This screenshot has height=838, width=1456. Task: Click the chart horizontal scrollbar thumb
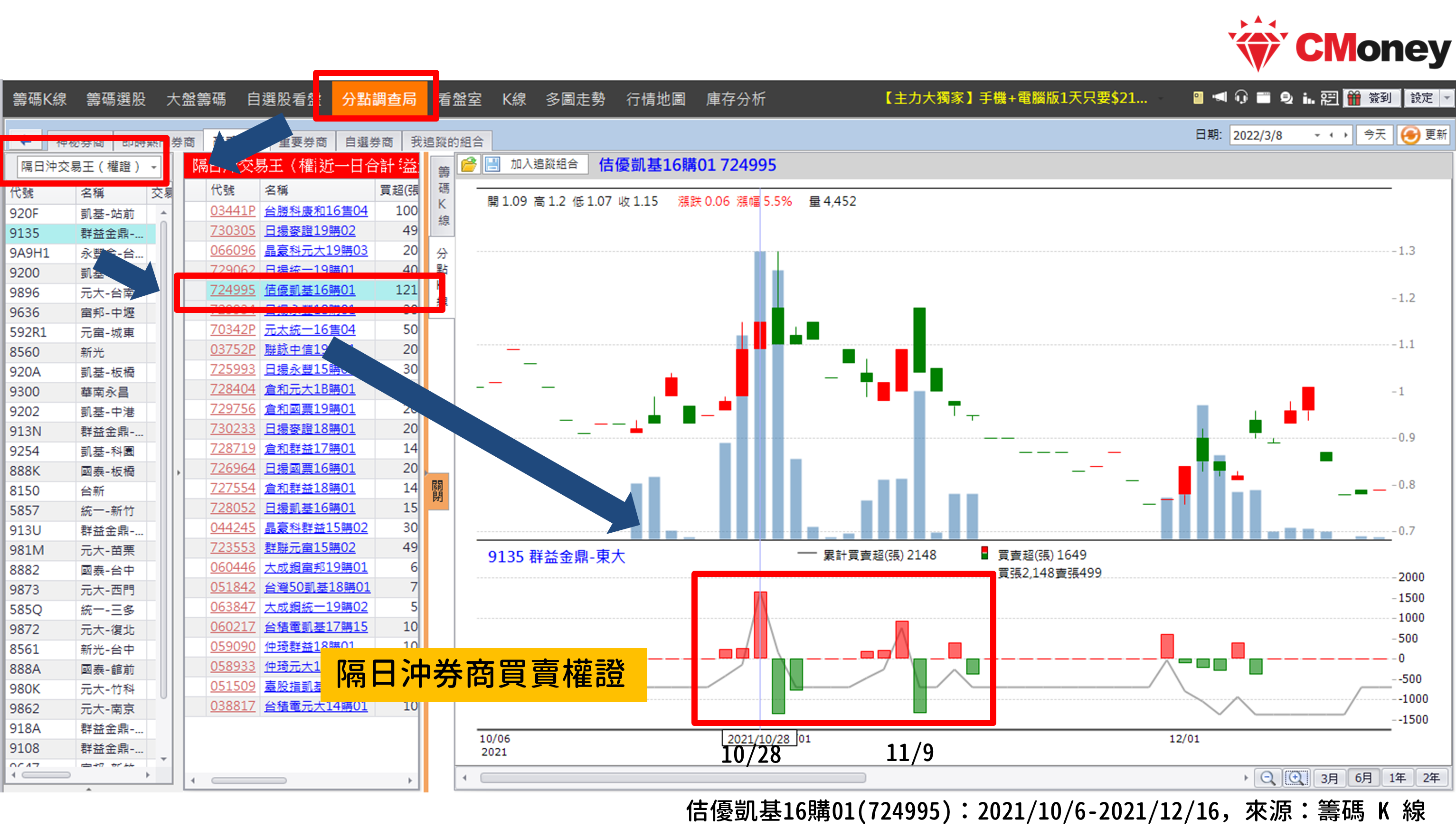672,778
